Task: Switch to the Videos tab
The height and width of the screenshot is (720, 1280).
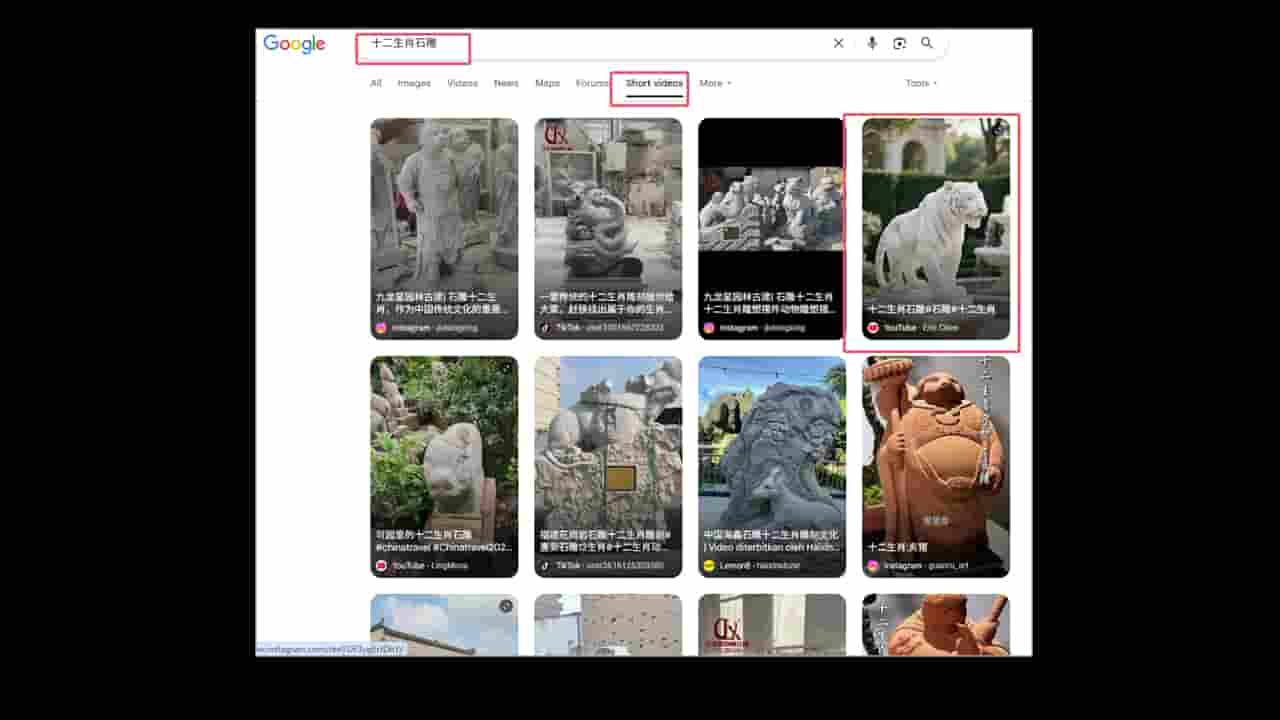Action: coord(462,83)
